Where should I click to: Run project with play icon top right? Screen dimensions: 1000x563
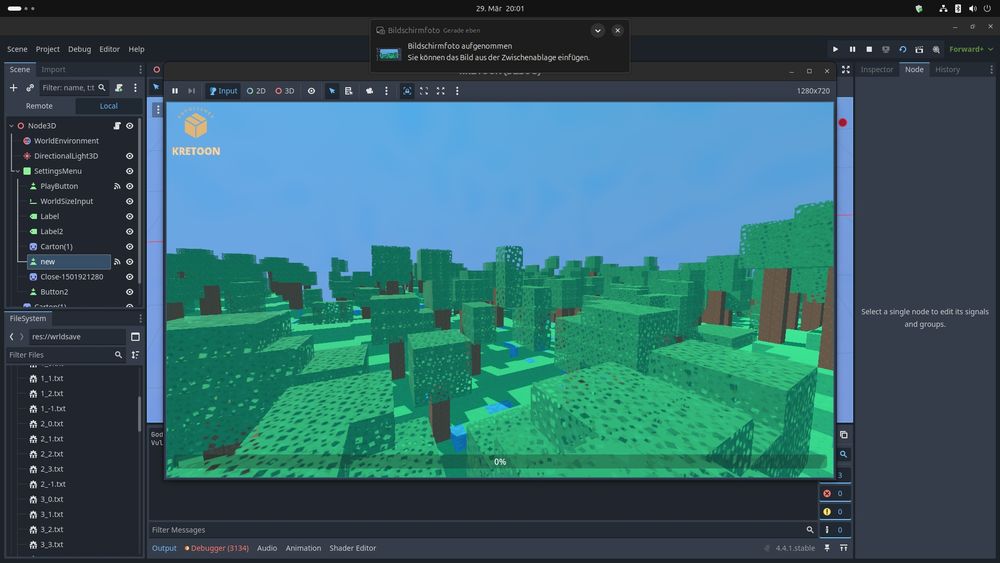[x=835, y=49]
